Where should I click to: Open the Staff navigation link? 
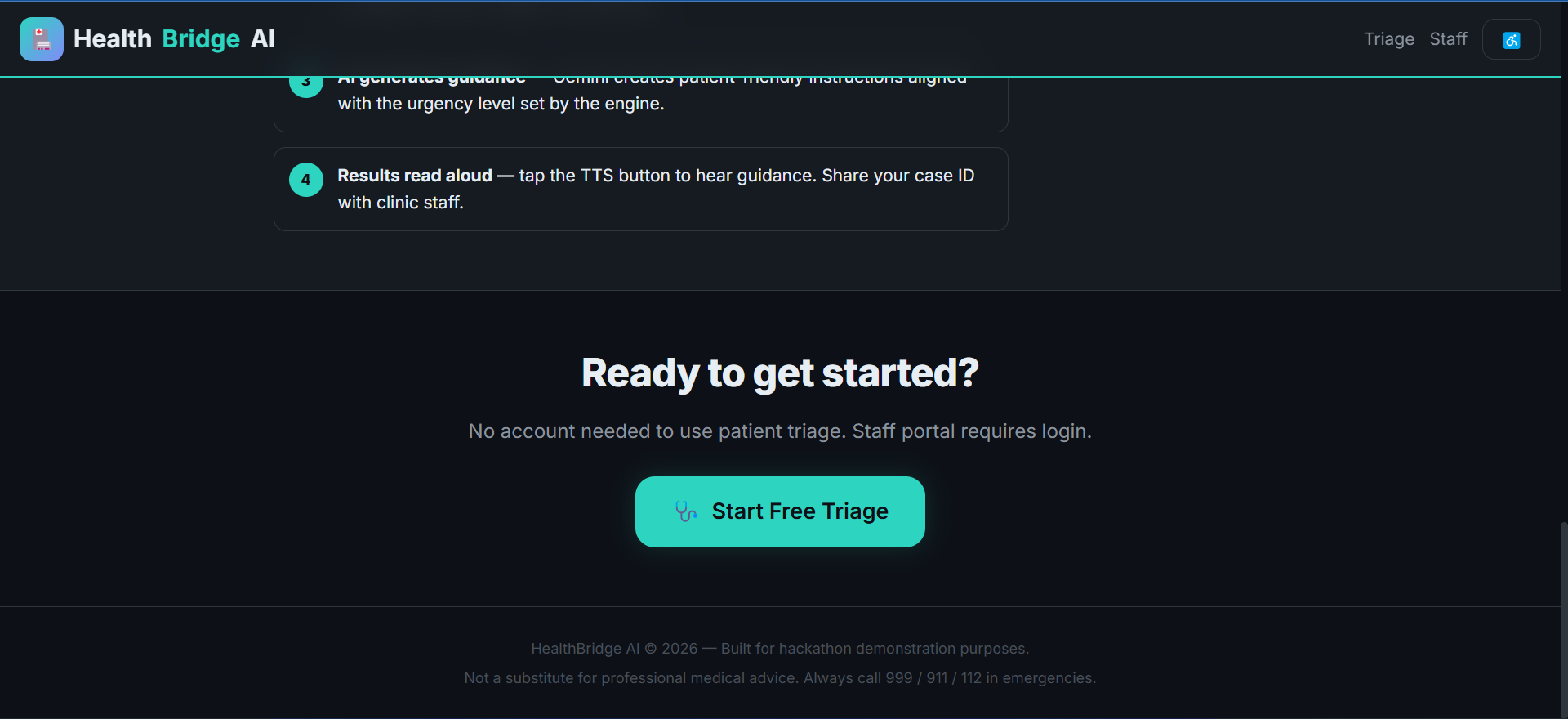(x=1448, y=39)
